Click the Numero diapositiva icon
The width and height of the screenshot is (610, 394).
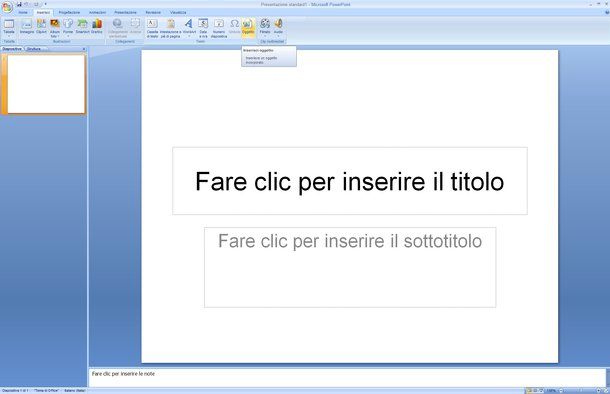(x=219, y=24)
